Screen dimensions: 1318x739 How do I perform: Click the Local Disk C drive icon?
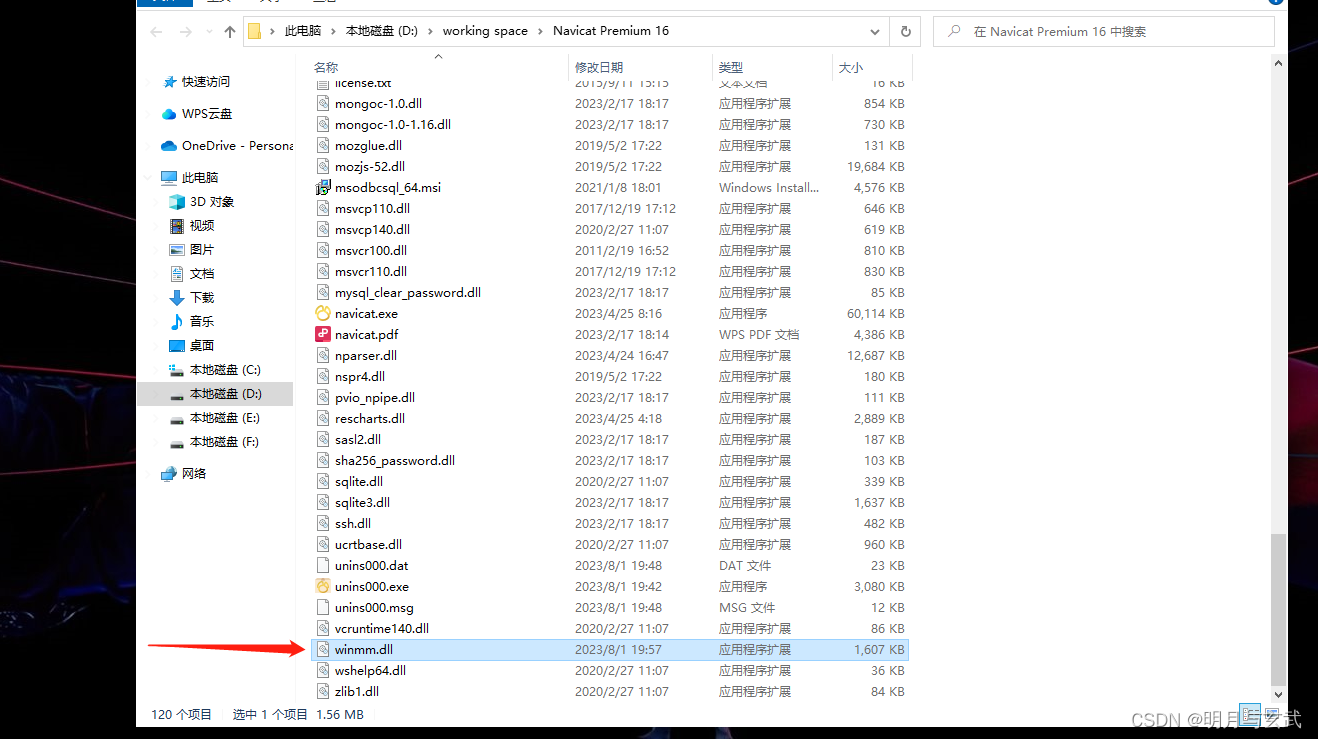pyautogui.click(x=177, y=370)
